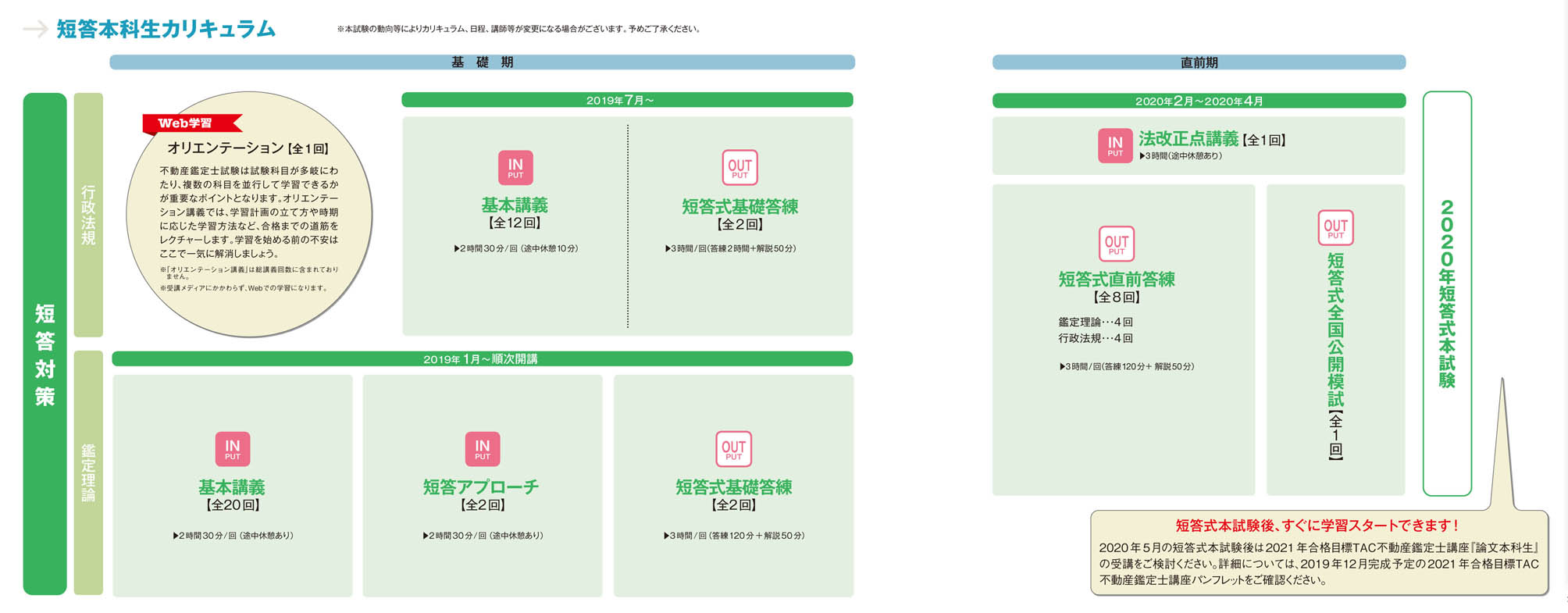Viewport: 1568px width, 613px height.
Task: Select the INPUT icon above 短答アプローチ
Action: [483, 449]
